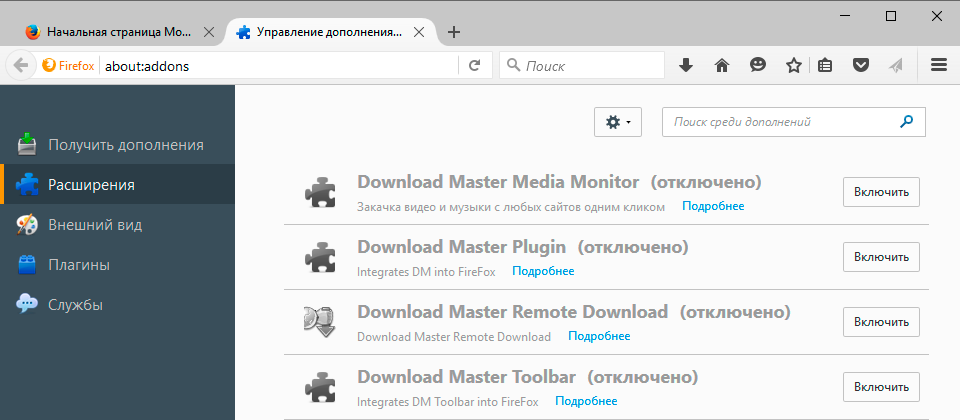The image size is (960, 420).
Task: Open the Внешний вид category
Action: tap(118, 225)
